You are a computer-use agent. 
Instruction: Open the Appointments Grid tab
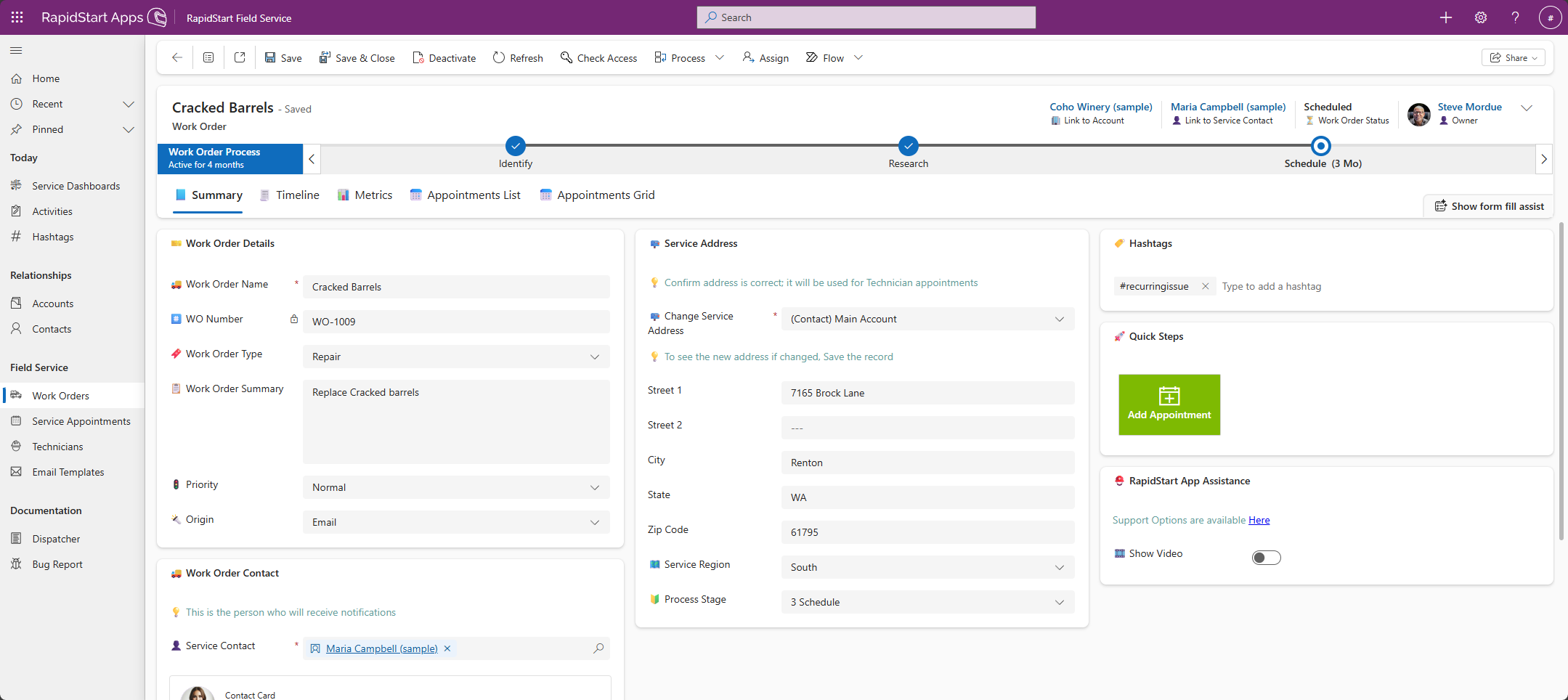tap(597, 195)
